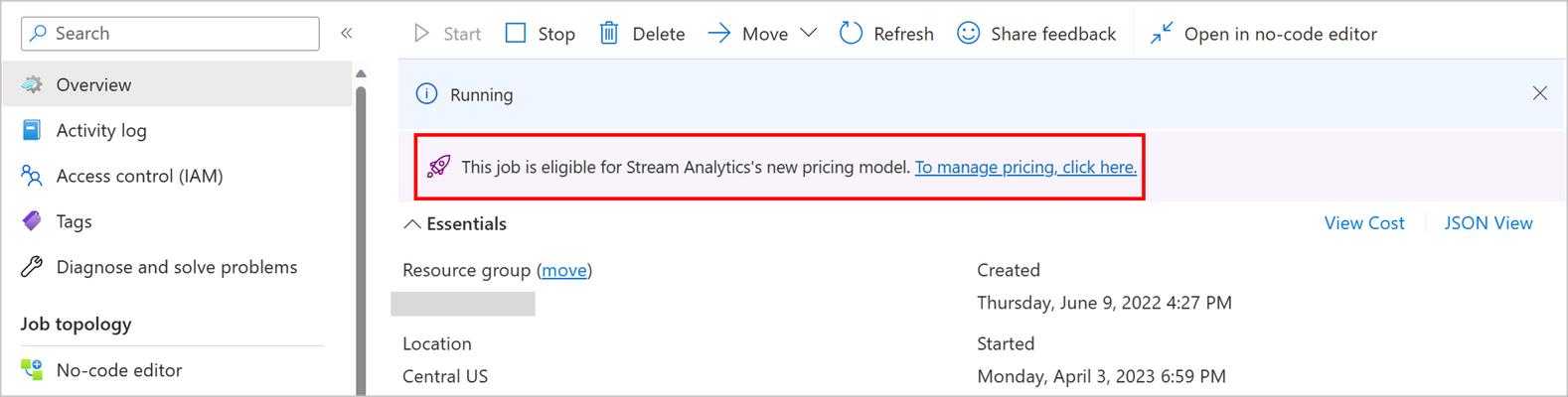Dismiss the Running status banner
Viewport: 1568px width, 397px height.
tap(1540, 93)
